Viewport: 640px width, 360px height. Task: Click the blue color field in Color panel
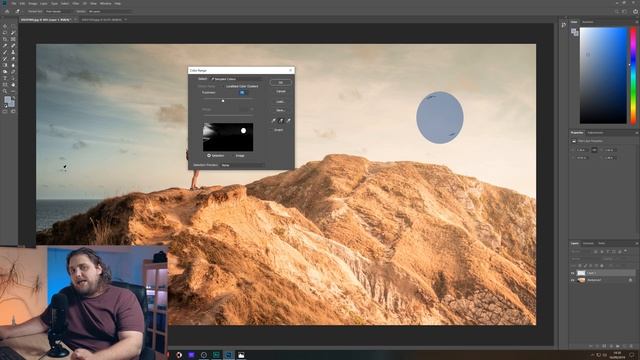click(603, 76)
